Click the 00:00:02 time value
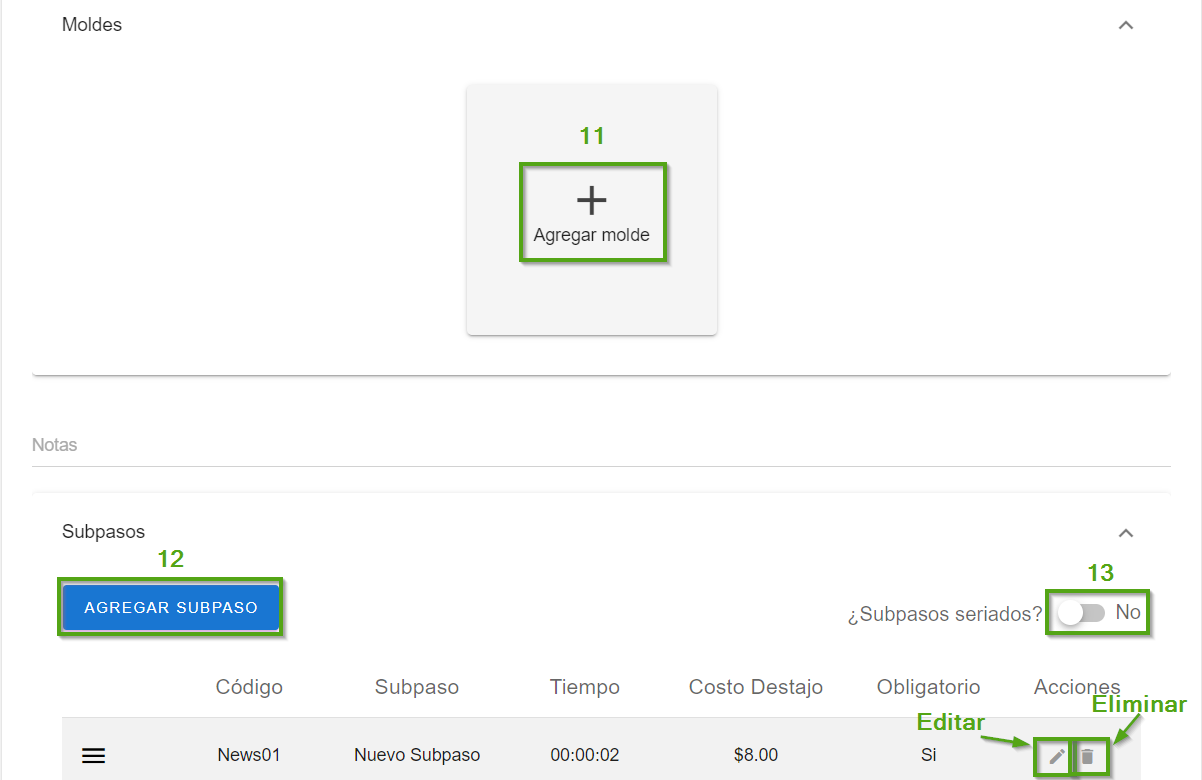This screenshot has width=1202, height=780. coord(584,755)
